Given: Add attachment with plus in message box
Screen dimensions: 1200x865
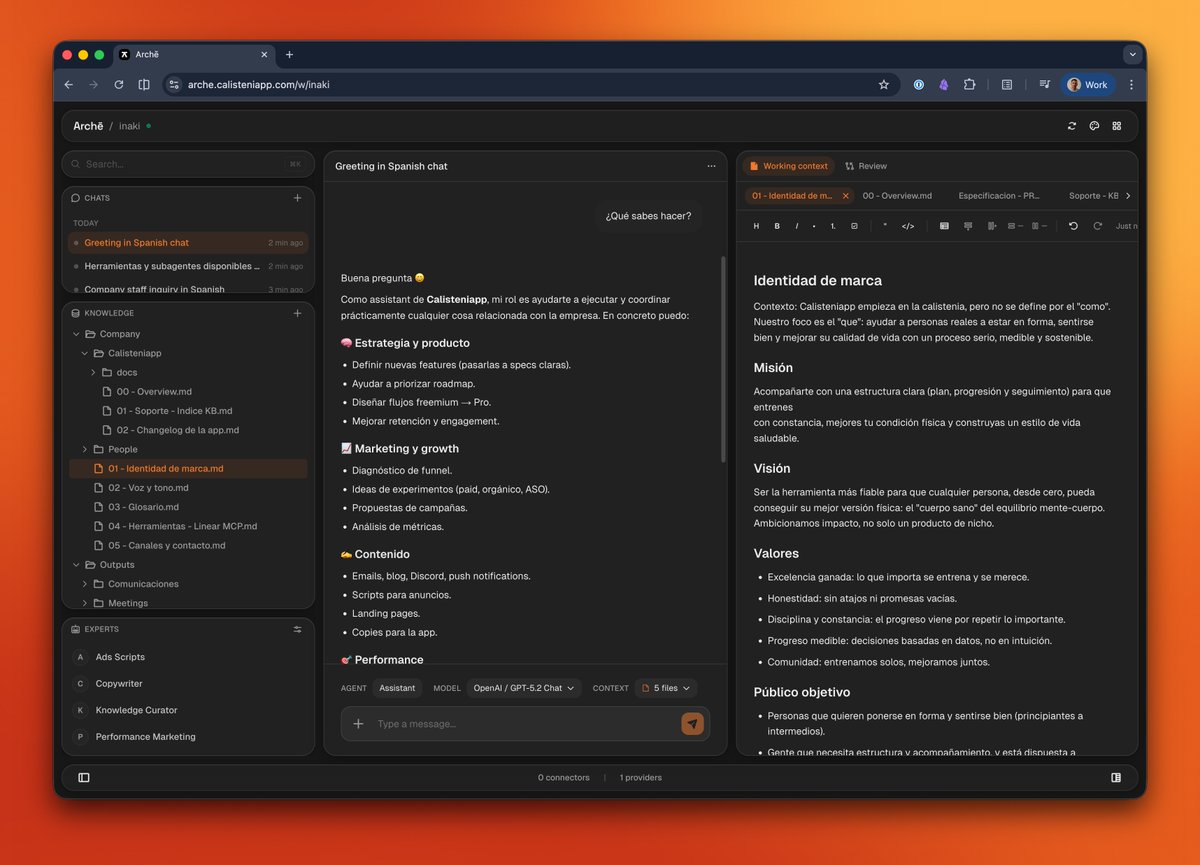Looking at the screenshot, I should 358,724.
